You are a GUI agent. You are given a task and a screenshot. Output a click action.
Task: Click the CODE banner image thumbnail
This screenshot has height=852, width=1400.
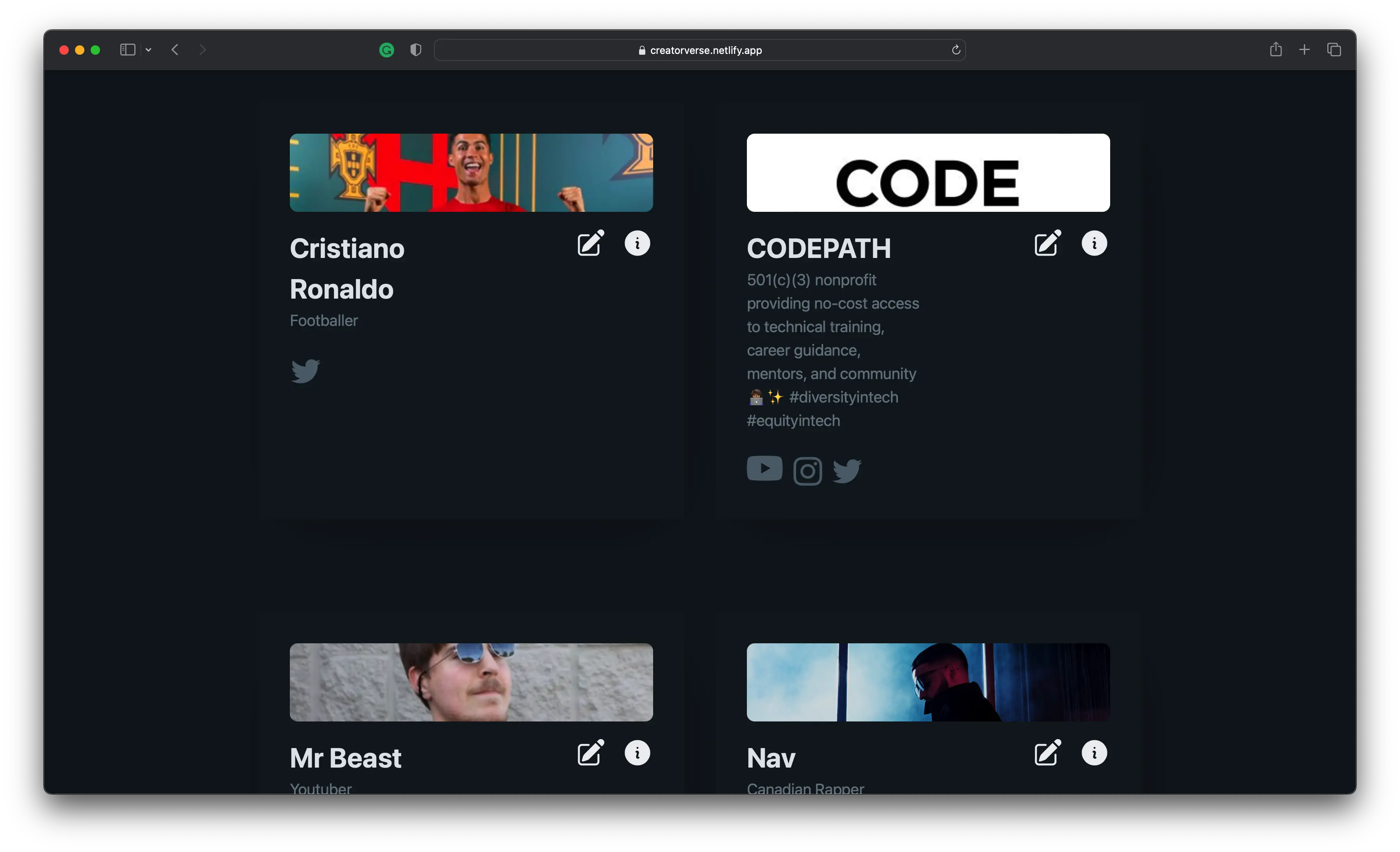927,173
